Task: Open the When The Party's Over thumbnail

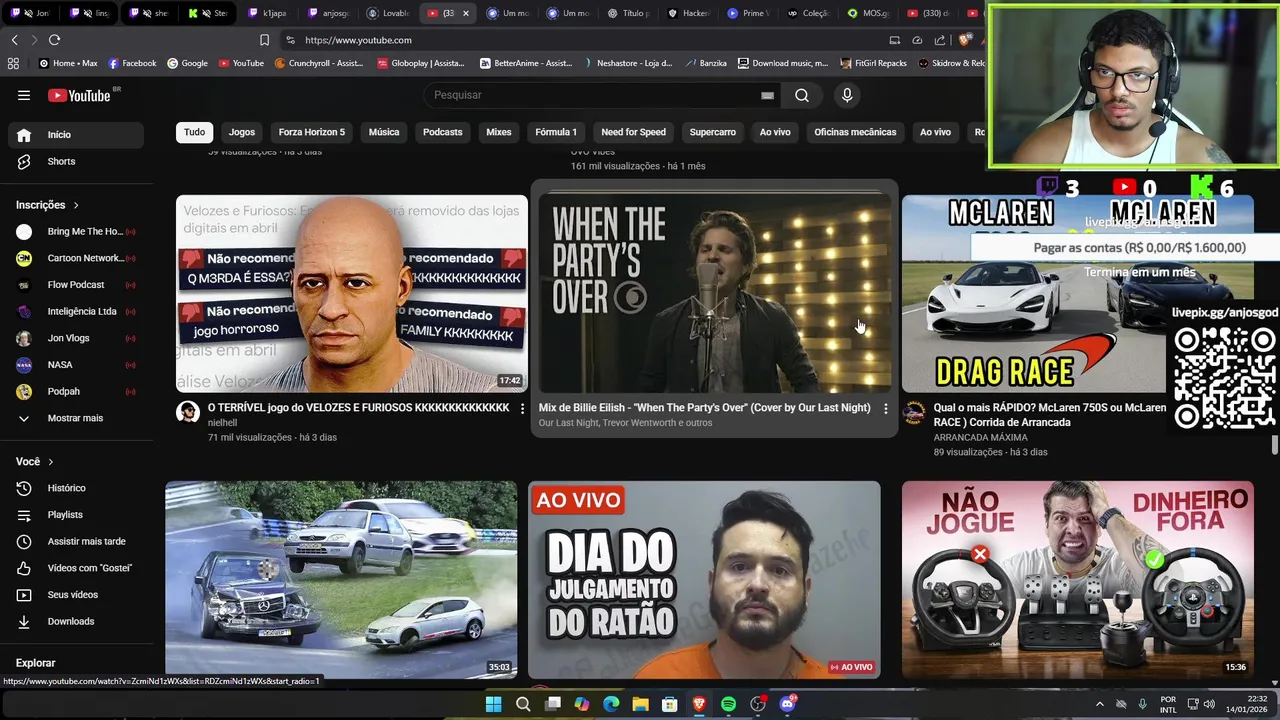Action: pyautogui.click(x=715, y=293)
